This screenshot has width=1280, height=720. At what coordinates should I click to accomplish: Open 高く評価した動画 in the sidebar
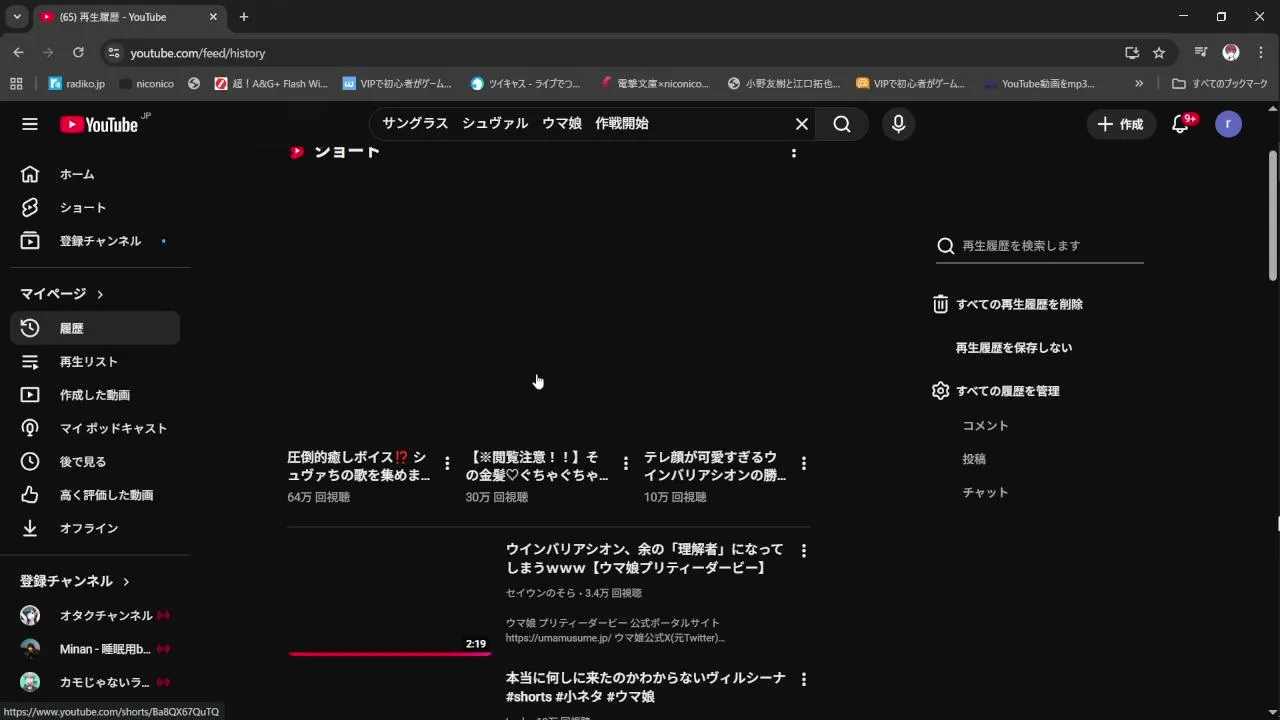coord(95,495)
